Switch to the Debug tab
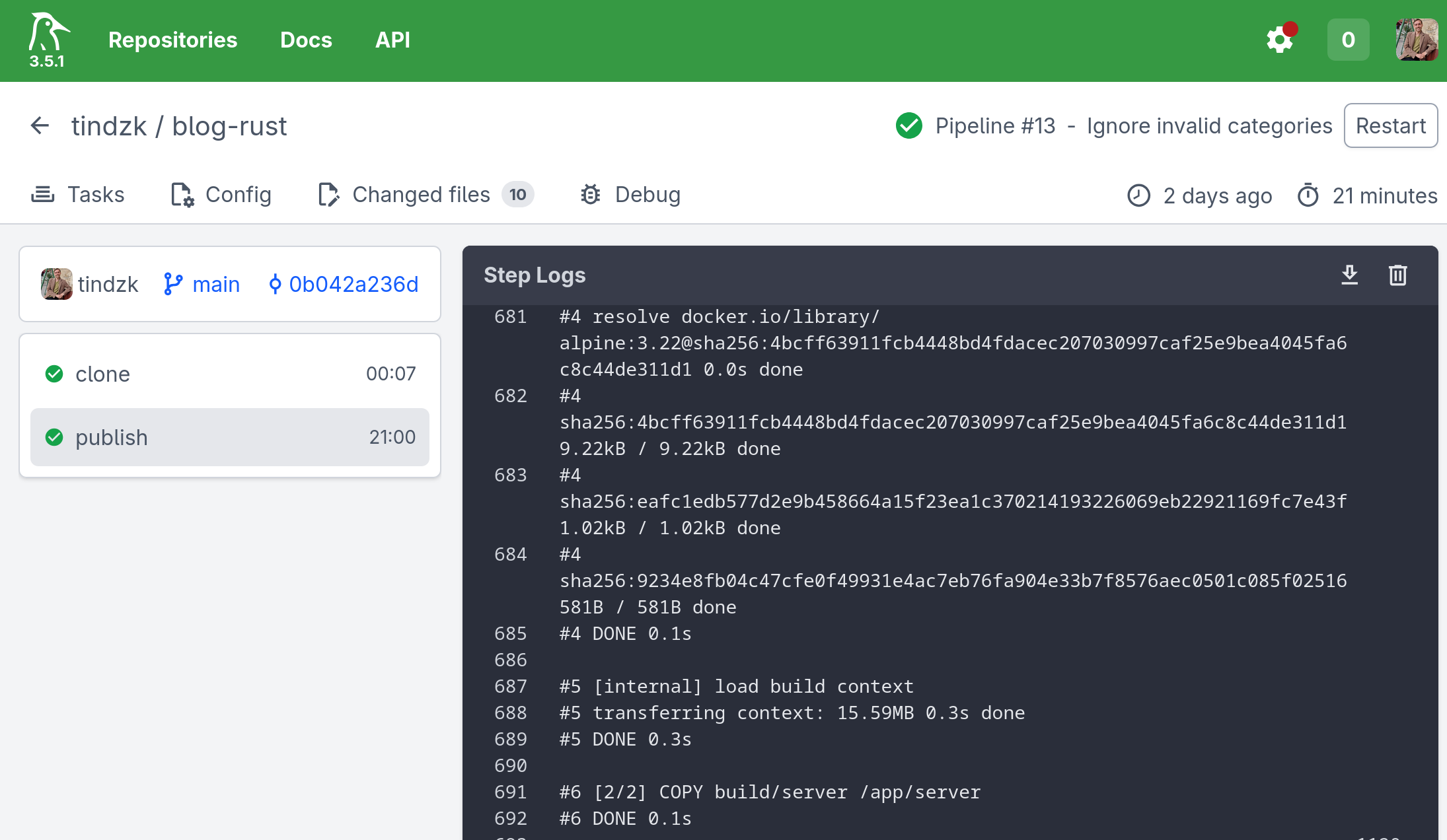The height and width of the screenshot is (840, 1447). tap(630, 195)
